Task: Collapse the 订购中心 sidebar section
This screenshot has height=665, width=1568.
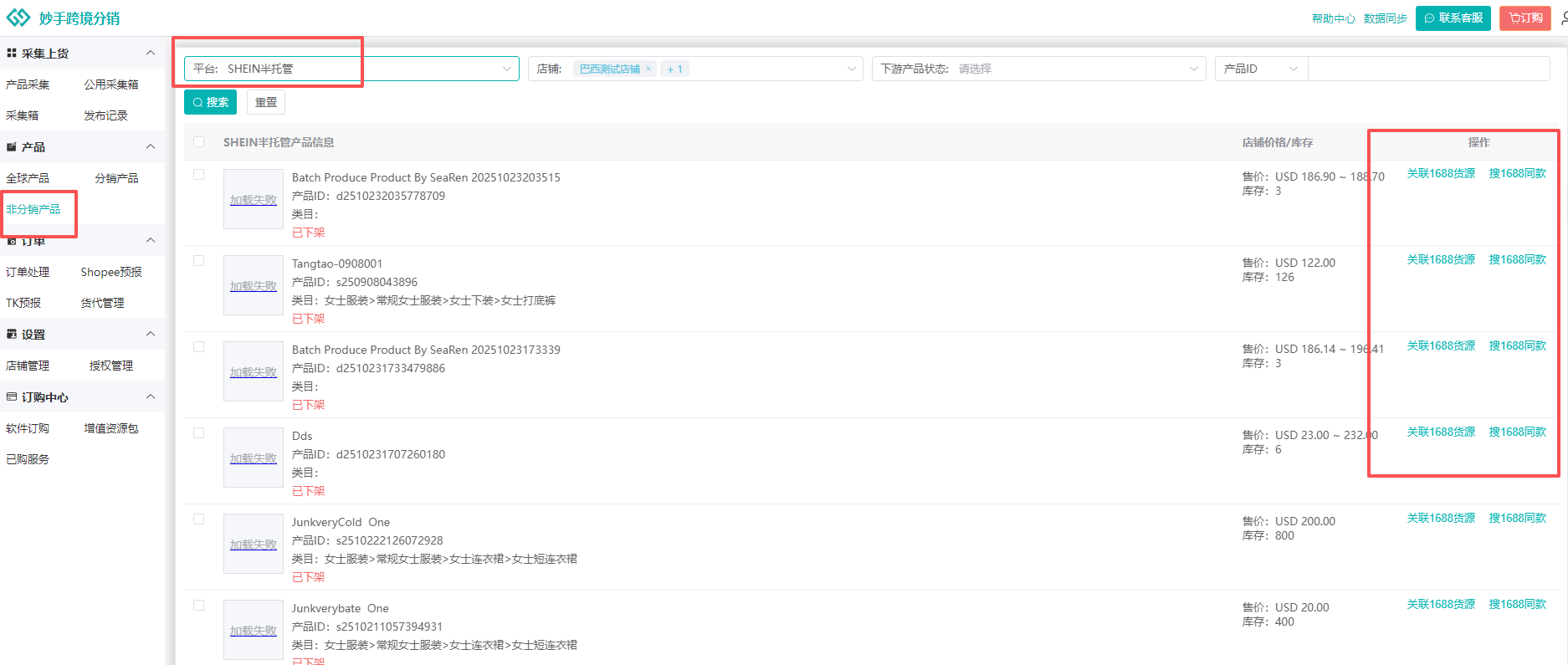Action: pyautogui.click(x=151, y=396)
